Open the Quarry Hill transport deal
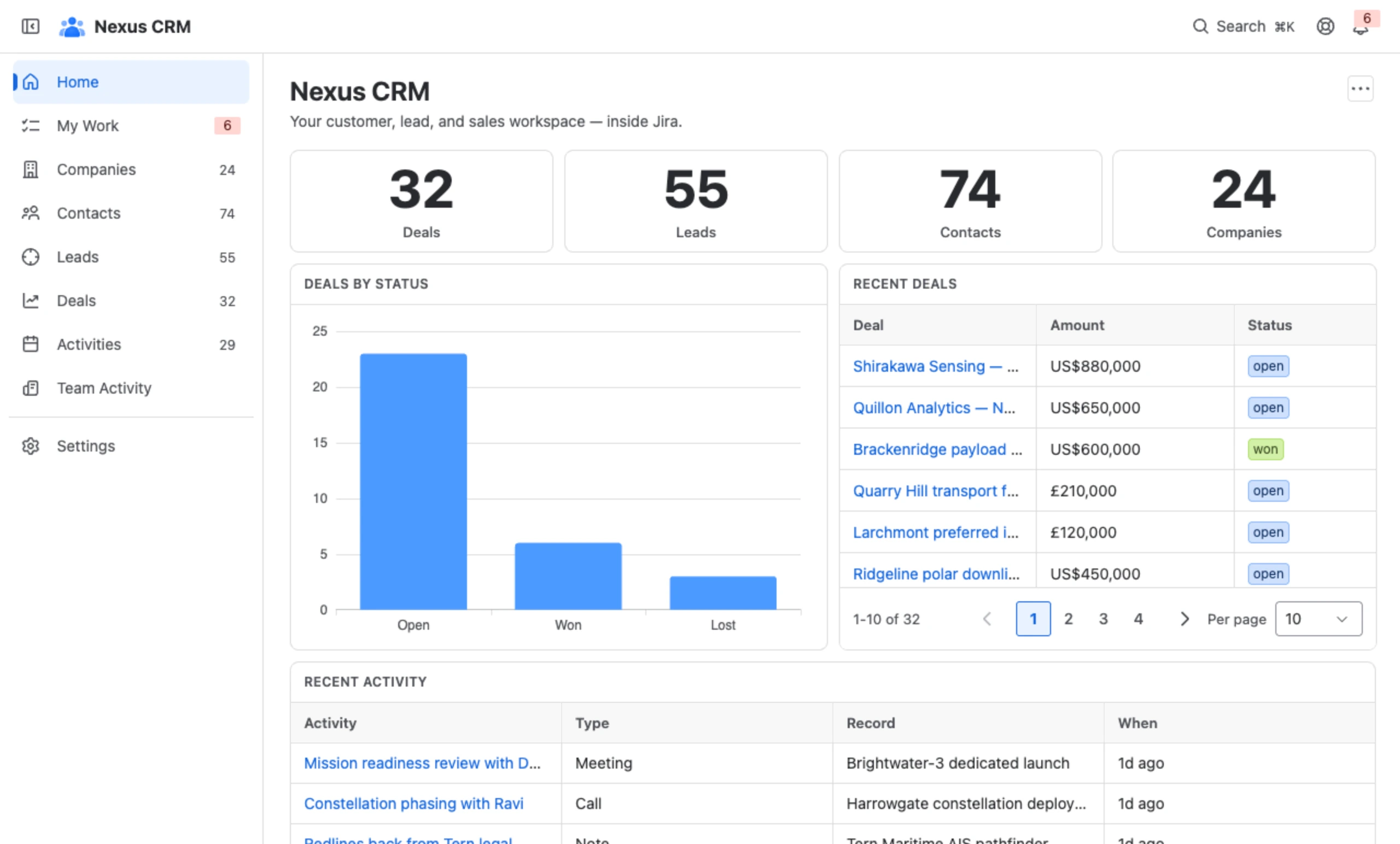 (x=936, y=491)
